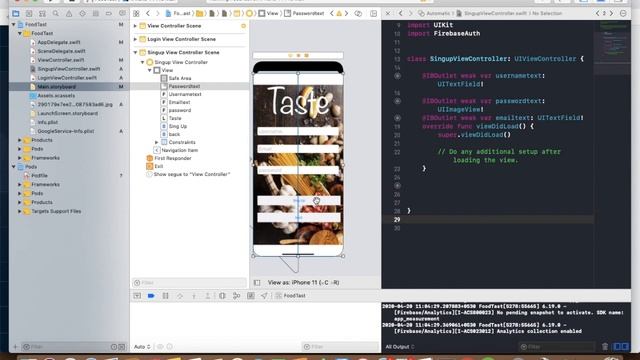Toggle passwordtext outlet connection circle
Image resolution: width=640 pixels, height=360 pixels.
[x=397, y=101]
